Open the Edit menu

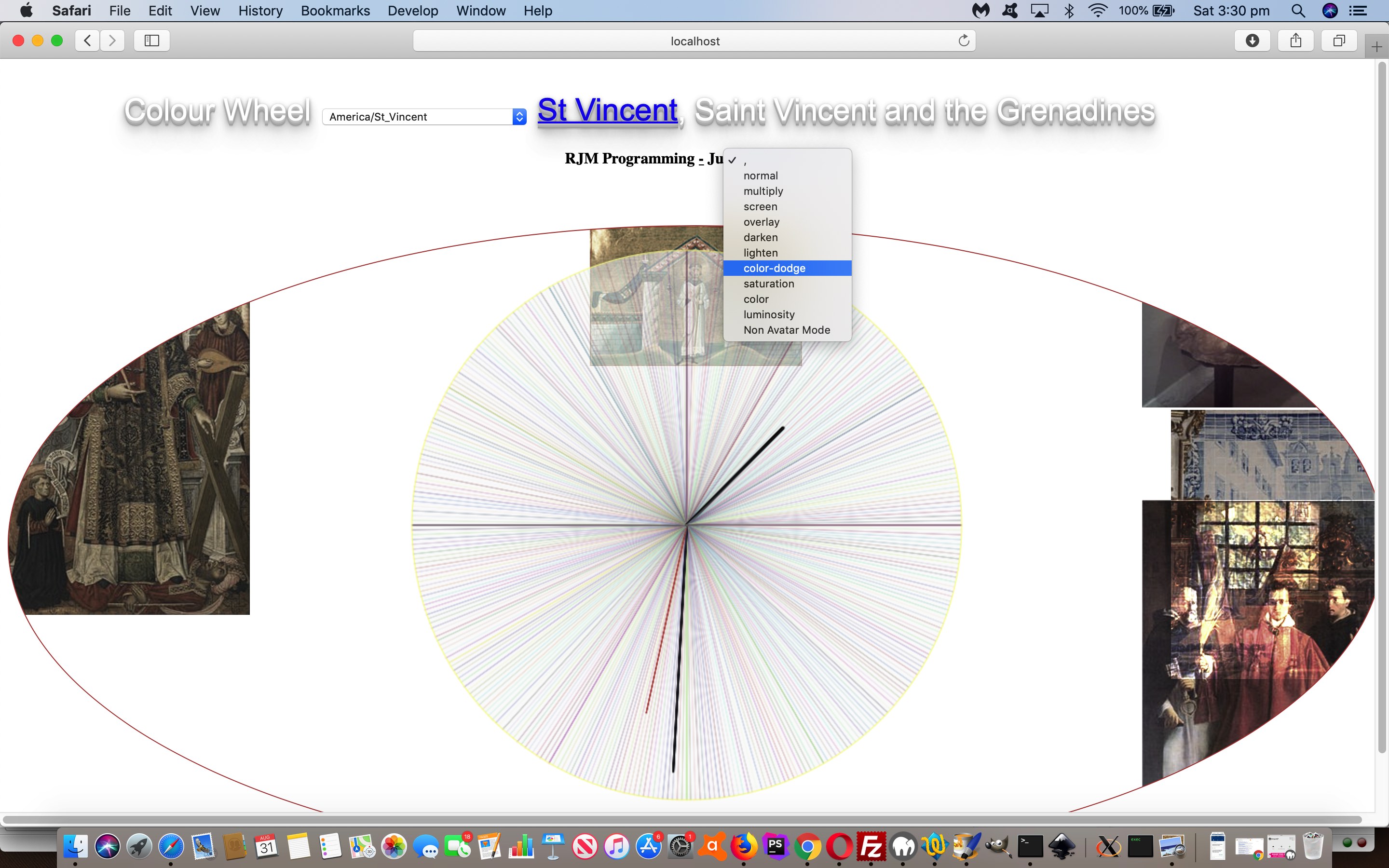click(160, 10)
